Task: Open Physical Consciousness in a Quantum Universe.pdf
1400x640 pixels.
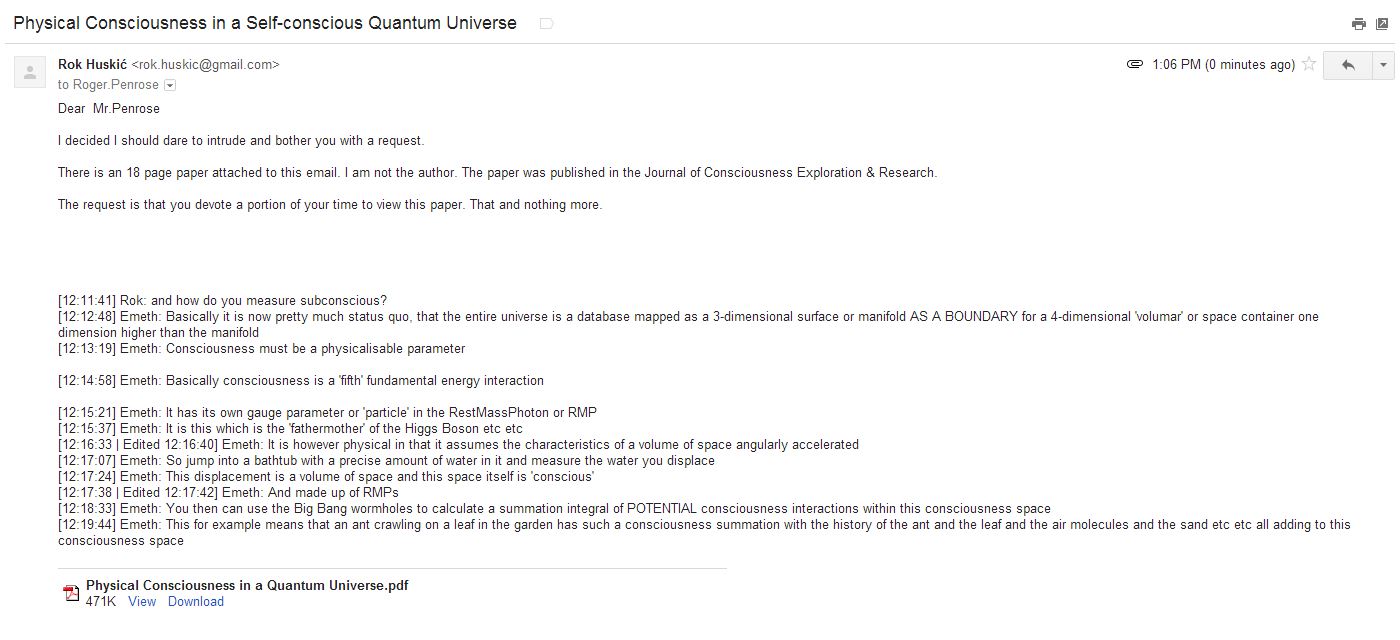Action: tap(247, 585)
